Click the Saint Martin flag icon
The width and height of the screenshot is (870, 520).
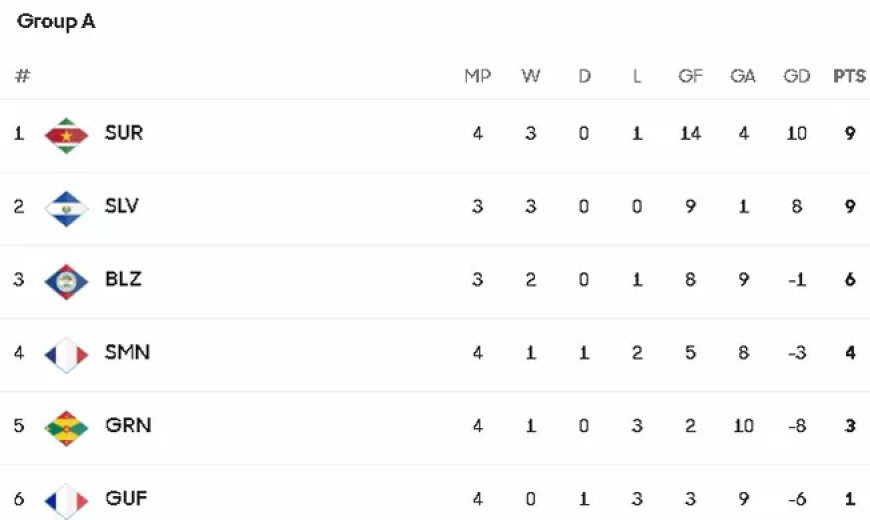click(x=66, y=354)
